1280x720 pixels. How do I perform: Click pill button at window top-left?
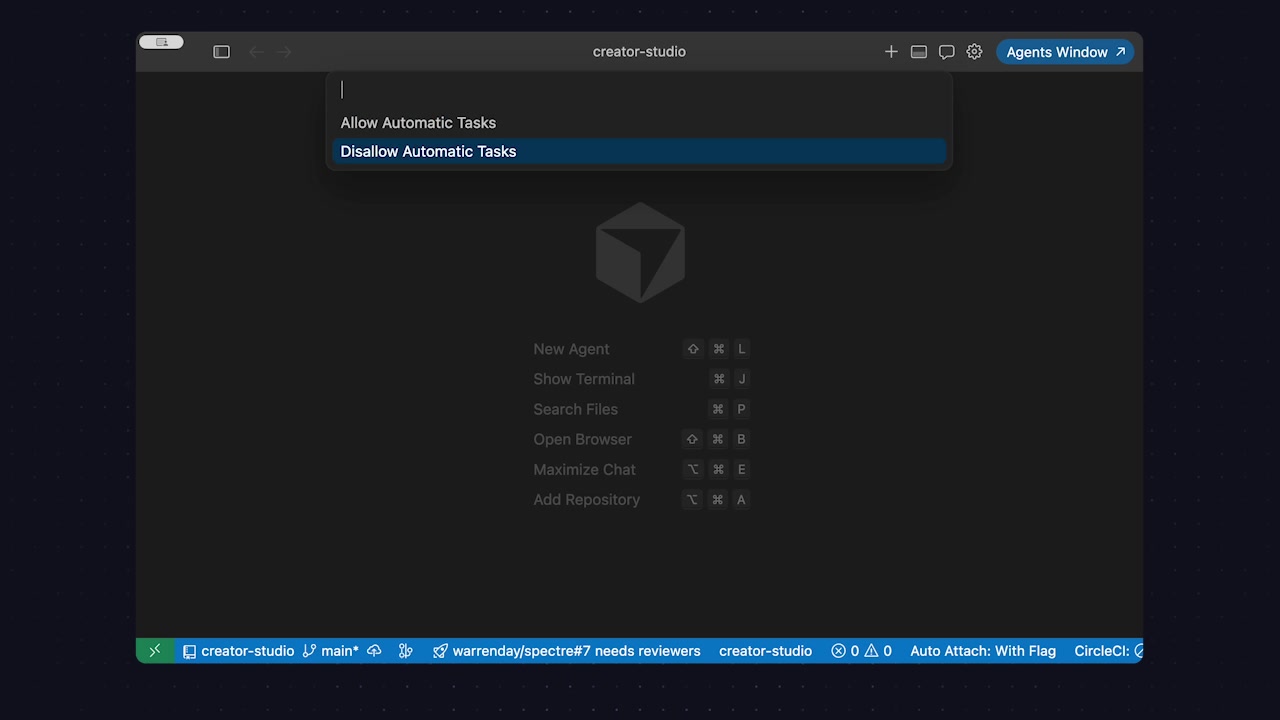pos(161,42)
